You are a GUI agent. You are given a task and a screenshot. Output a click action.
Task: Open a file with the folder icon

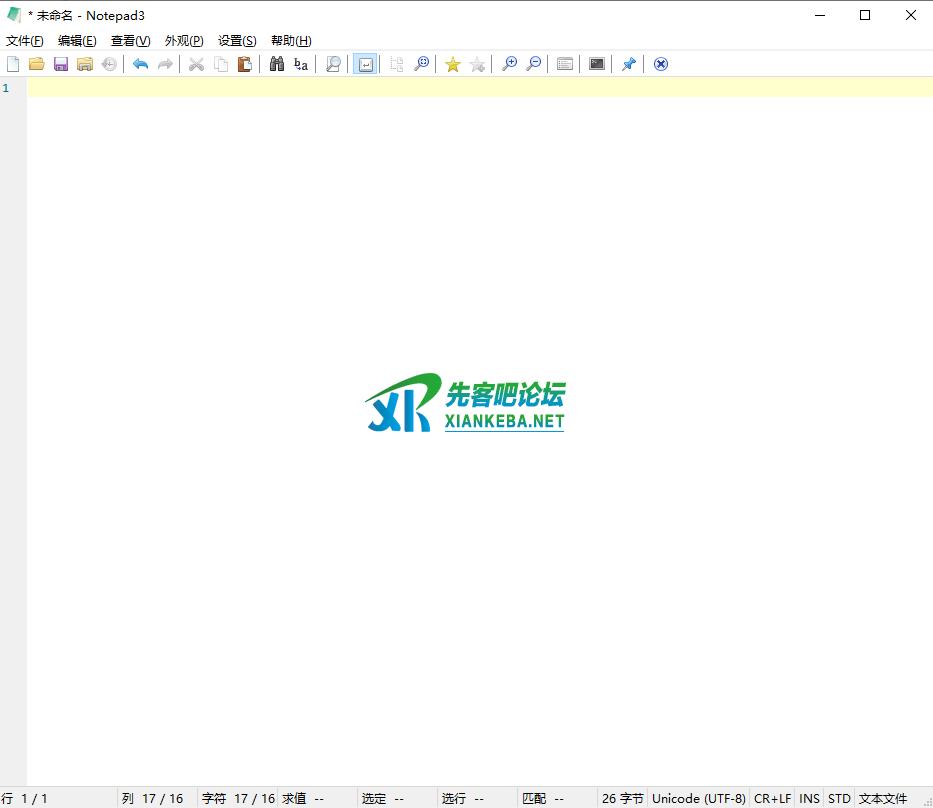37,64
